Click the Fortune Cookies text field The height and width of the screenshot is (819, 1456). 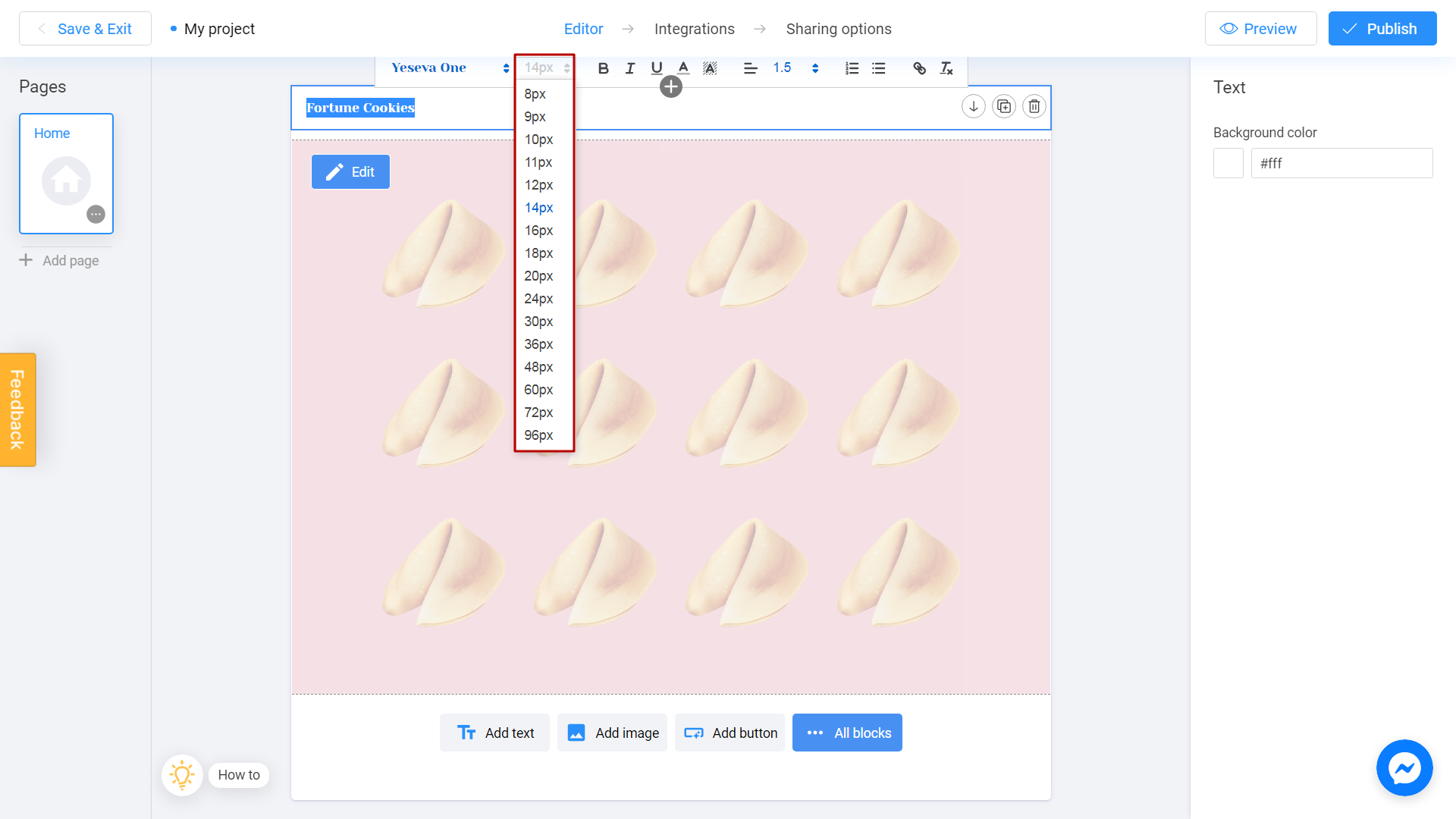(x=360, y=108)
